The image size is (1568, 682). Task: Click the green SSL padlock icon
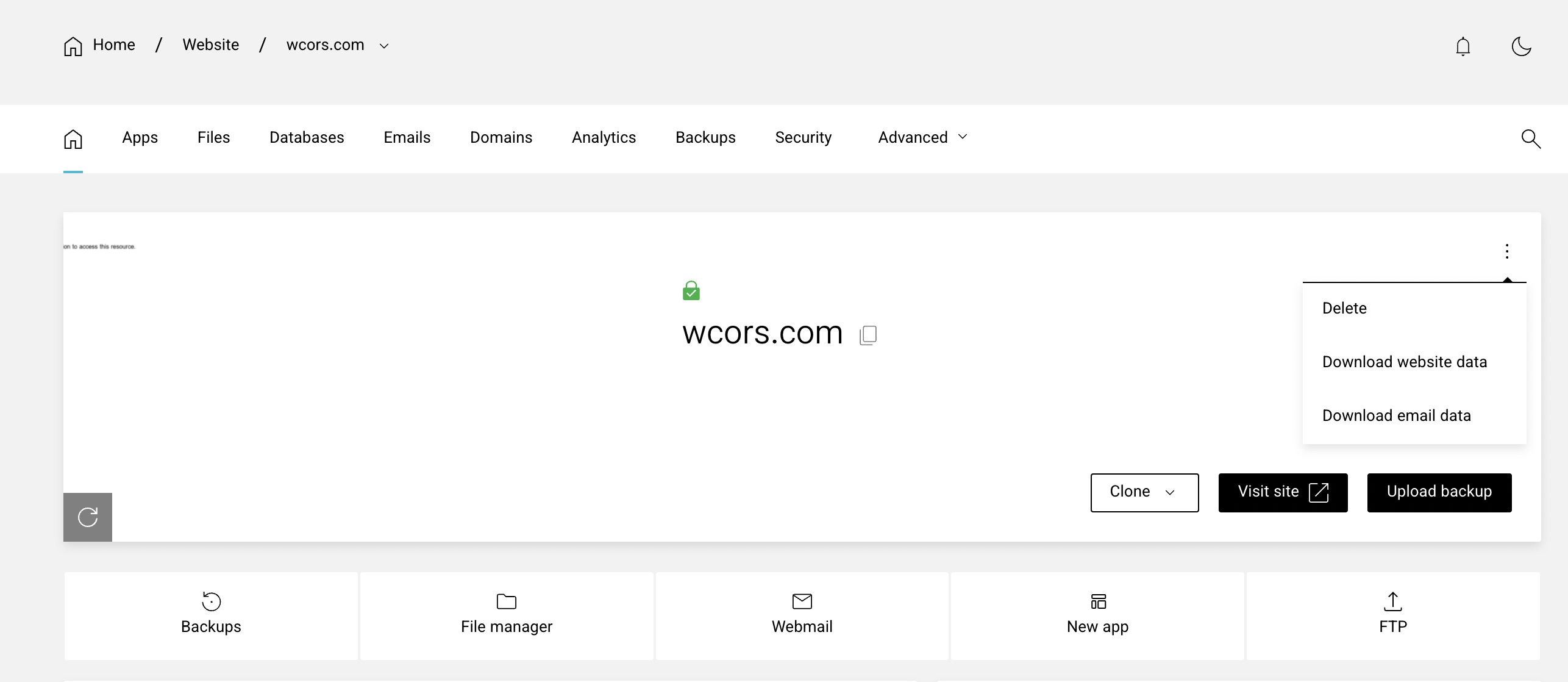point(691,291)
